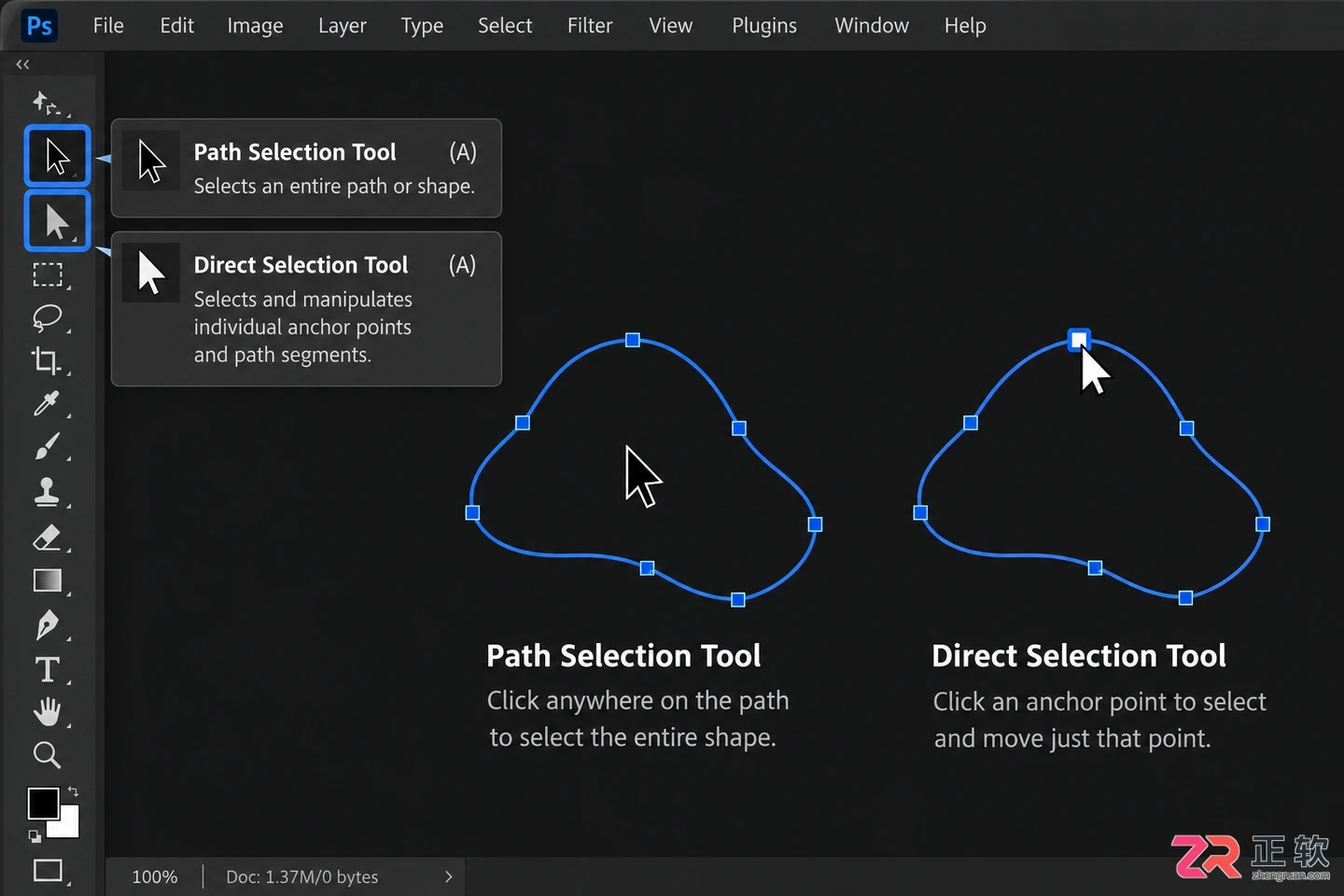Viewport: 1344px width, 896px height.
Task: Toggle the screen mode button
Action: (x=48, y=871)
